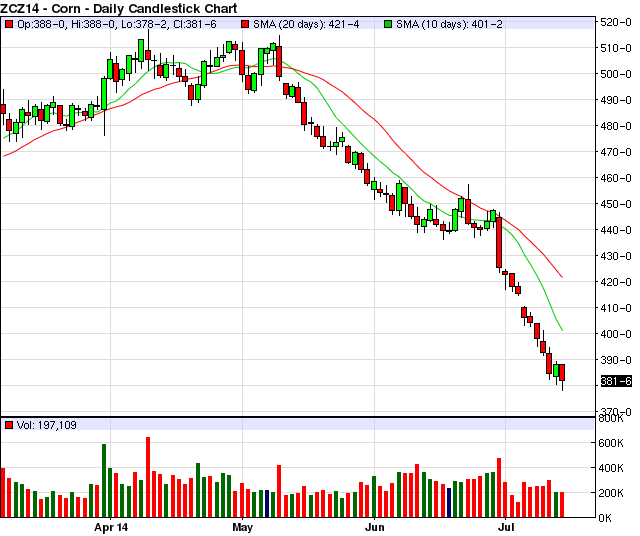Click the 470-0 price axis label

pyautogui.click(x=616, y=152)
